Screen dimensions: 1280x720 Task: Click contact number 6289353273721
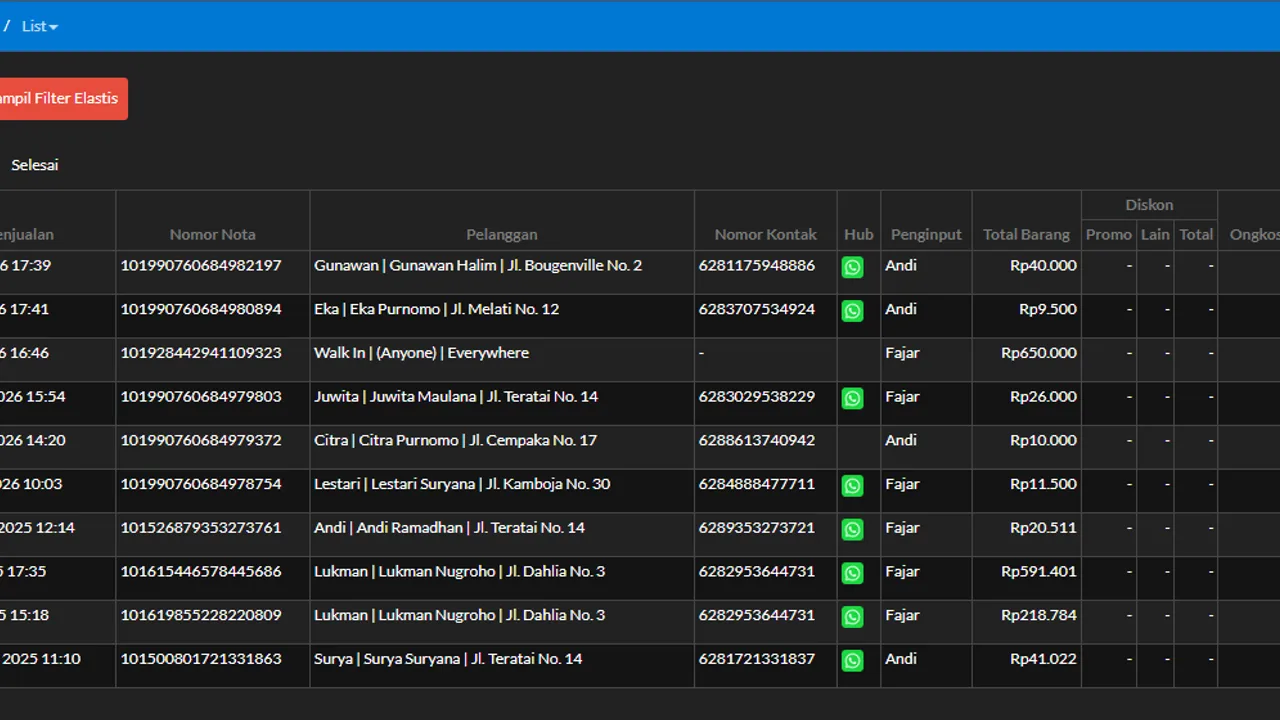click(x=757, y=527)
